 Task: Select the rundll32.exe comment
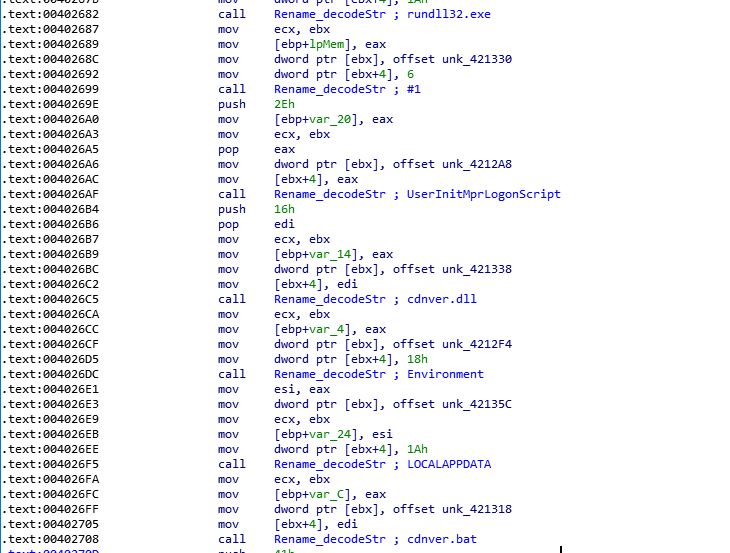(448, 14)
